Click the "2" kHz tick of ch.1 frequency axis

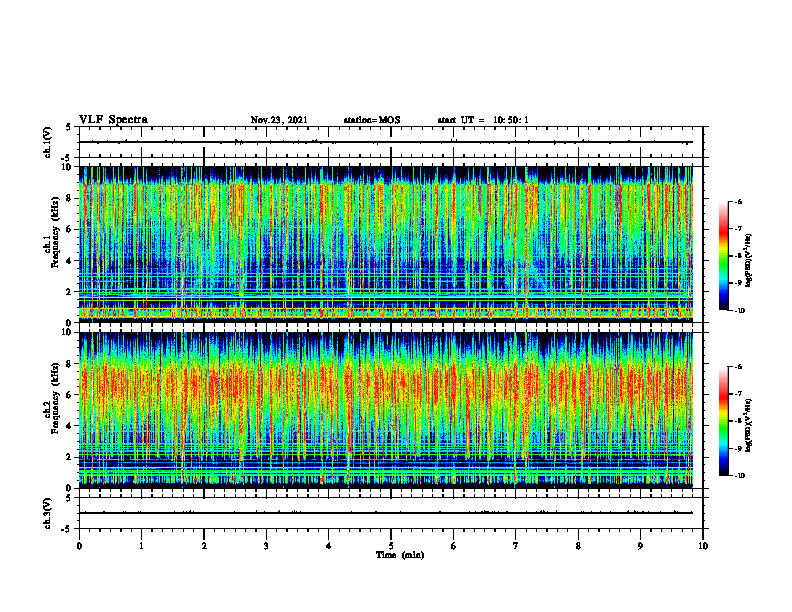tap(70, 291)
